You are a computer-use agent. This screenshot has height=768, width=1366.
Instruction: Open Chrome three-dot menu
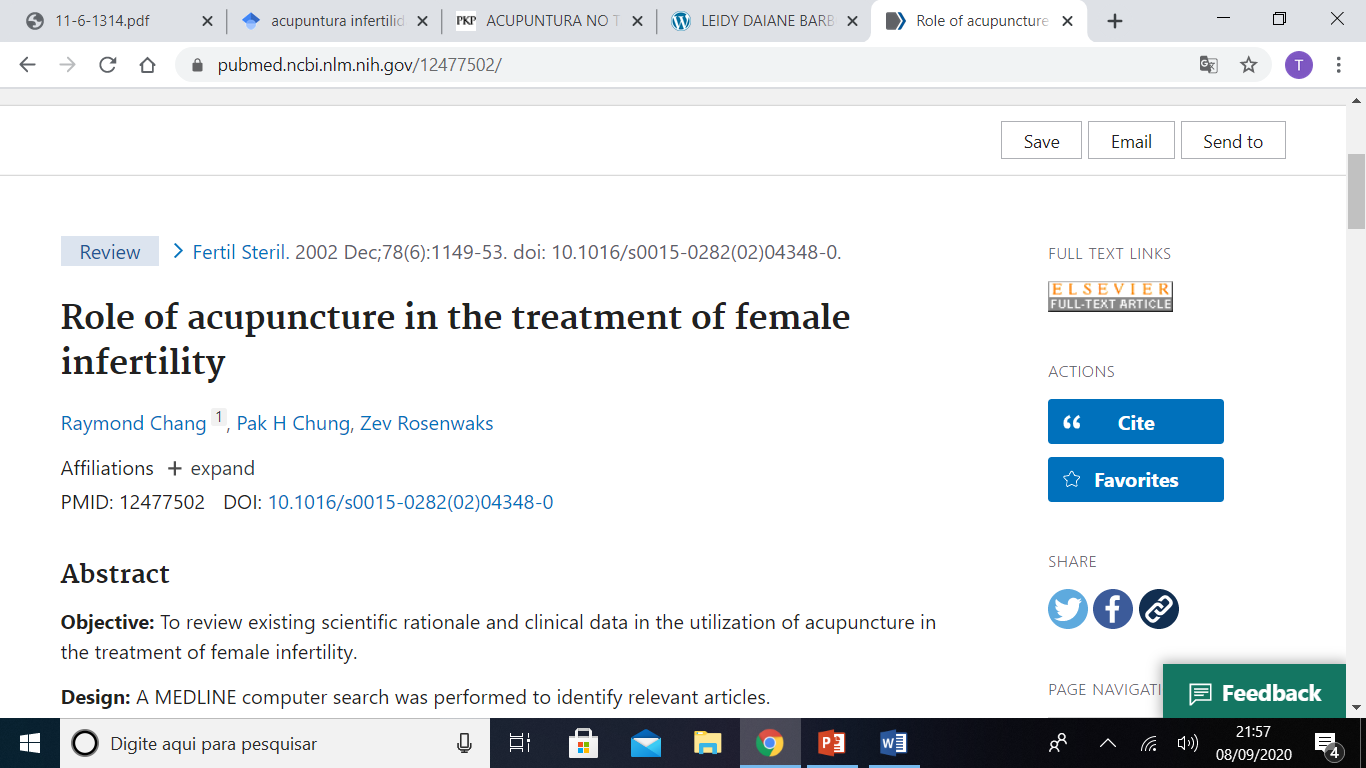pos(1338,65)
